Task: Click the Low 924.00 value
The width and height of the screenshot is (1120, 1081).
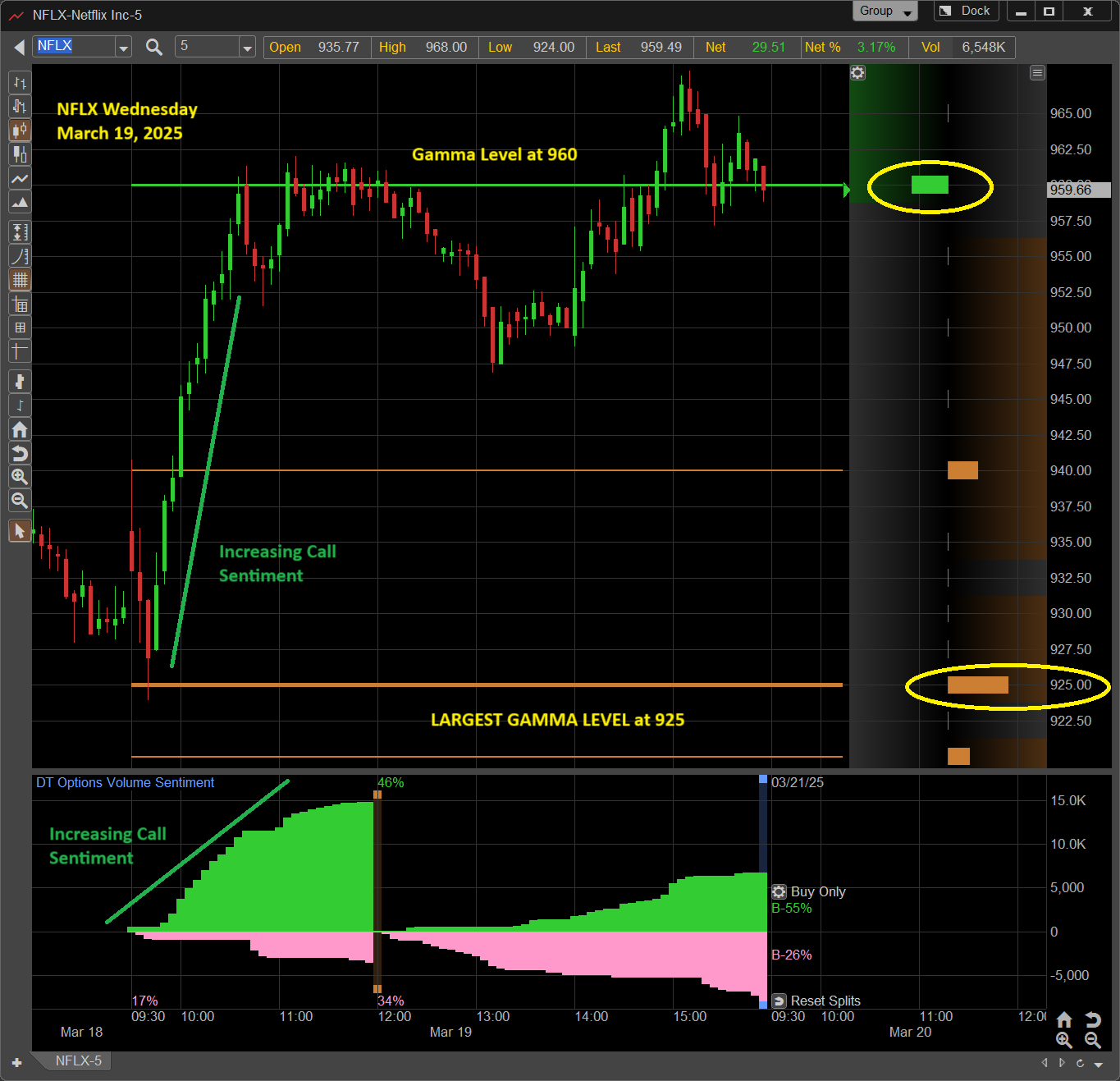Action: click(554, 48)
